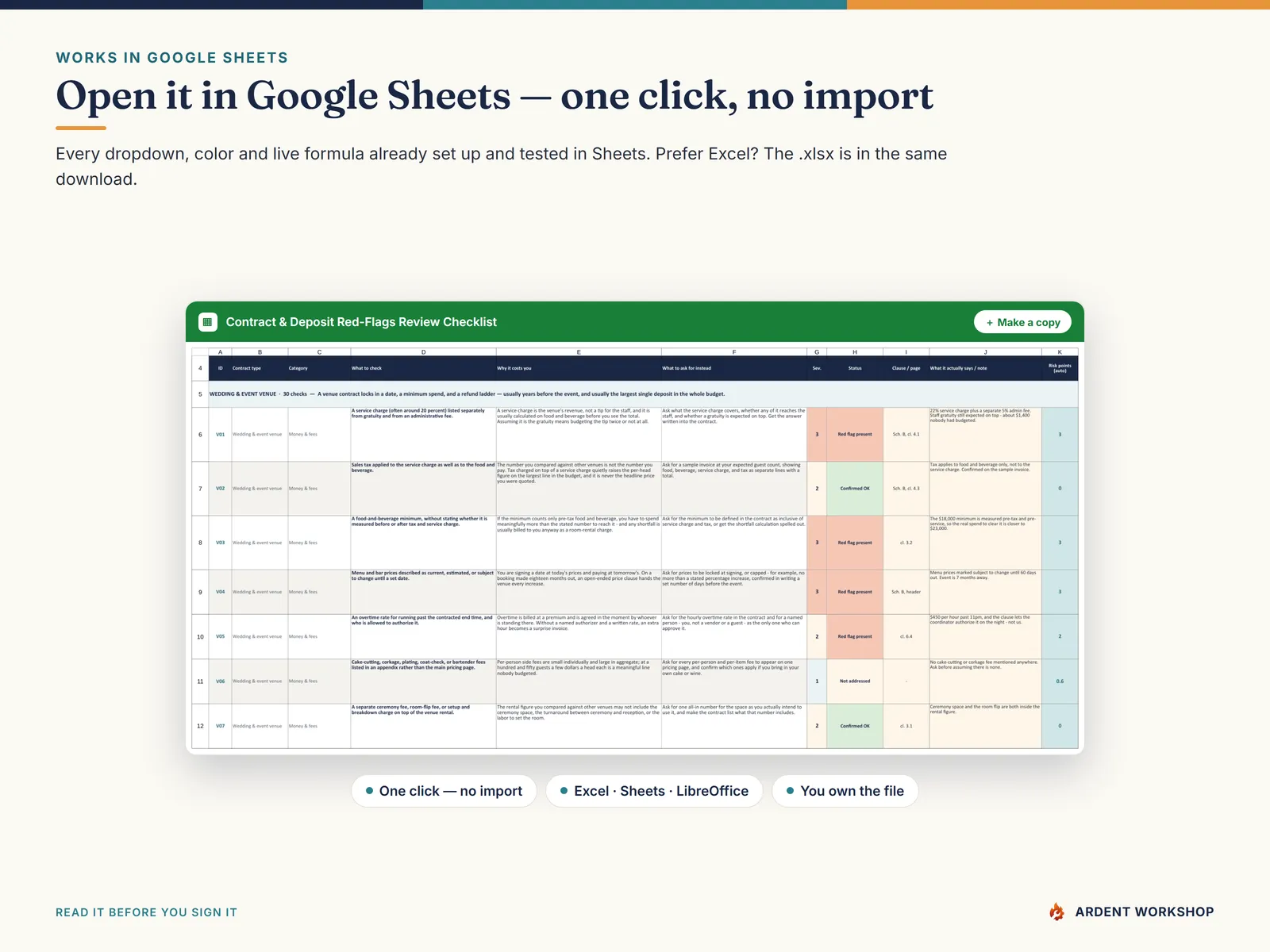Open the 'Confirmed OK' status for row V02
This screenshot has width=1270, height=952.
[x=855, y=489]
